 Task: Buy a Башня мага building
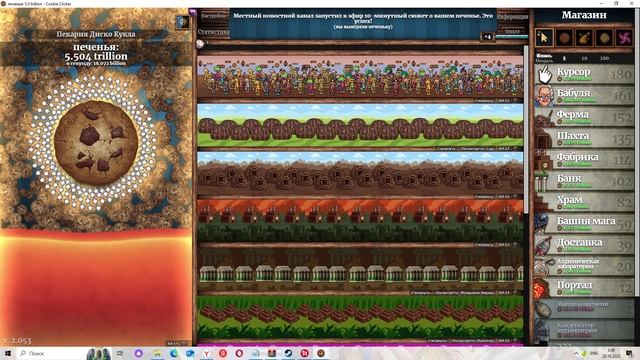tap(584, 223)
